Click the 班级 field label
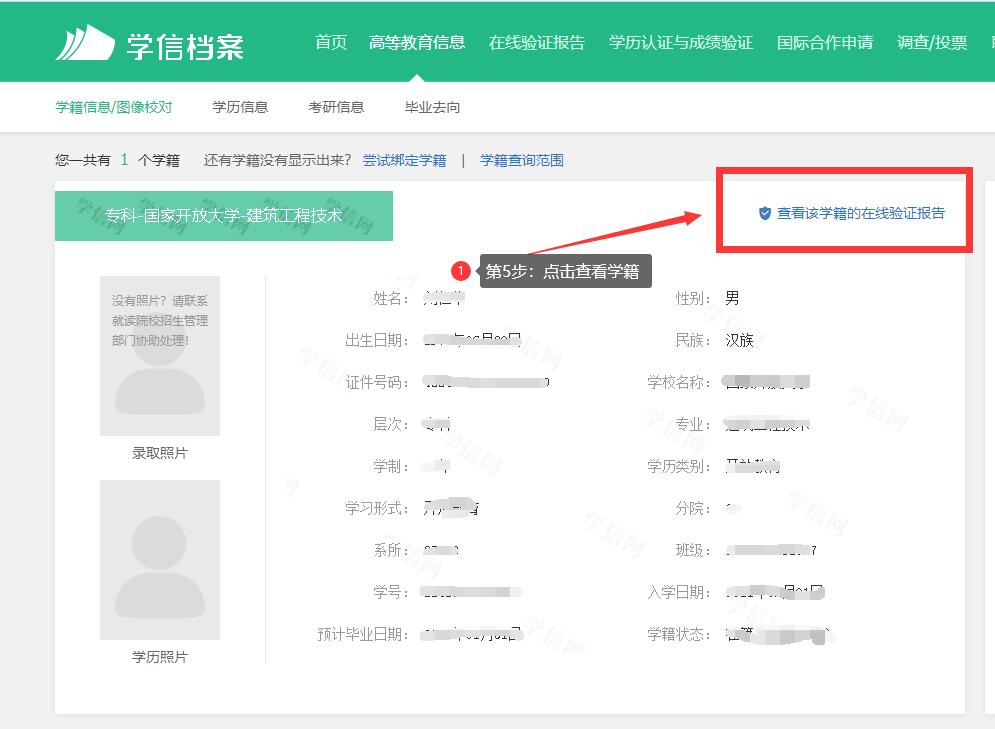995x729 pixels. point(693,550)
